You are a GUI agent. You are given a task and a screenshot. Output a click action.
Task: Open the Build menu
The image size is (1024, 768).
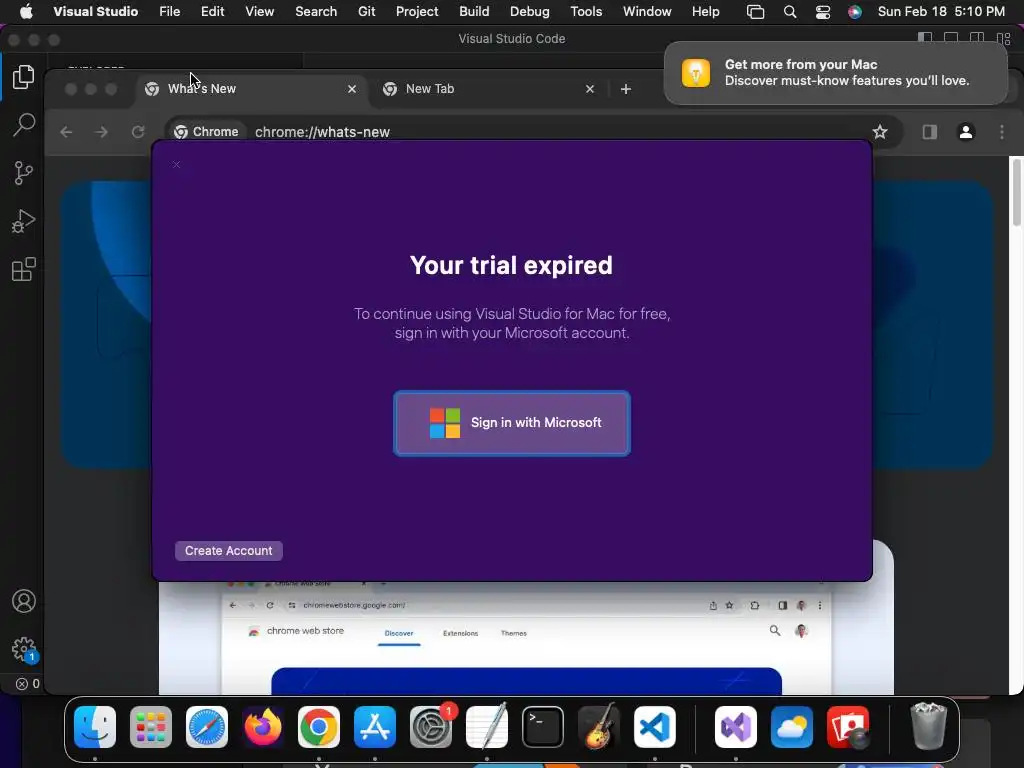[474, 12]
